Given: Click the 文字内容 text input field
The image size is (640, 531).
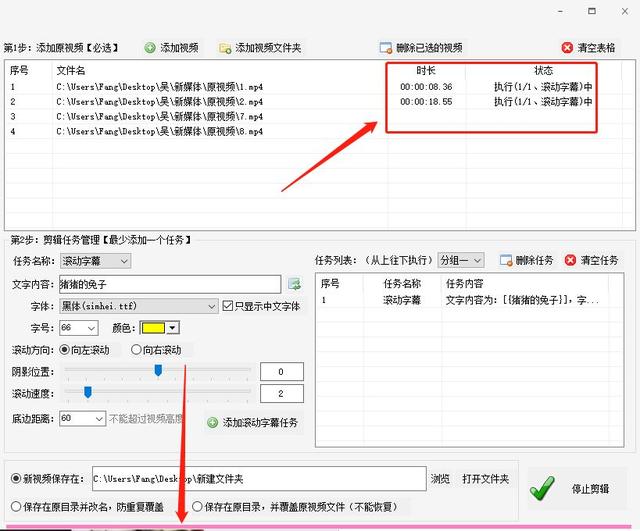Looking at the screenshot, I should (171, 284).
